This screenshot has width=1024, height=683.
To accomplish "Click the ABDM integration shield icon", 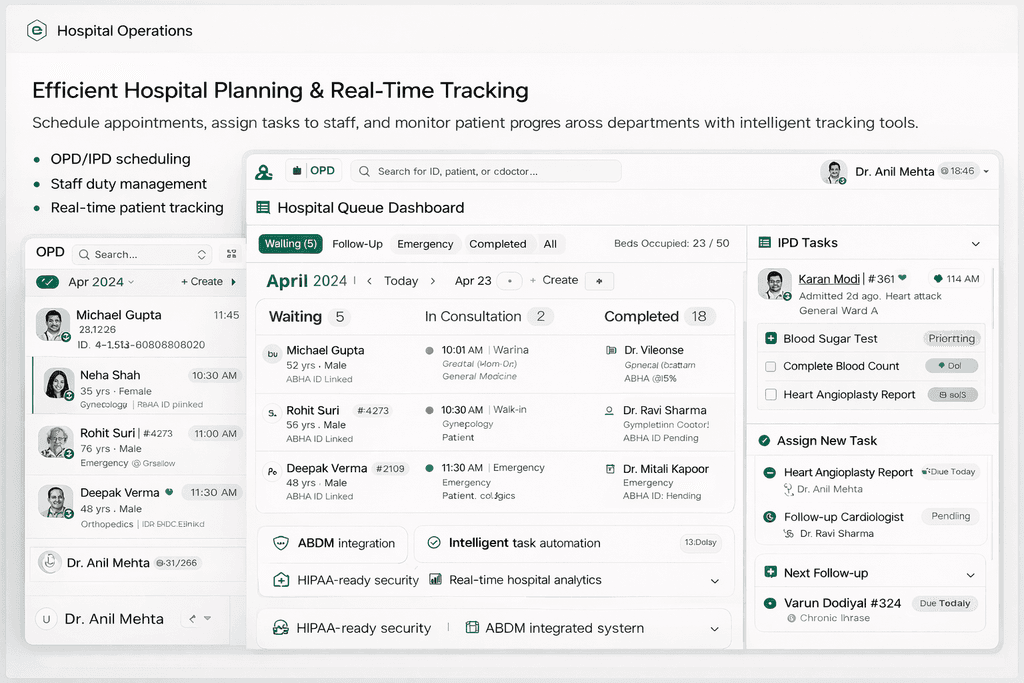I will [281, 543].
